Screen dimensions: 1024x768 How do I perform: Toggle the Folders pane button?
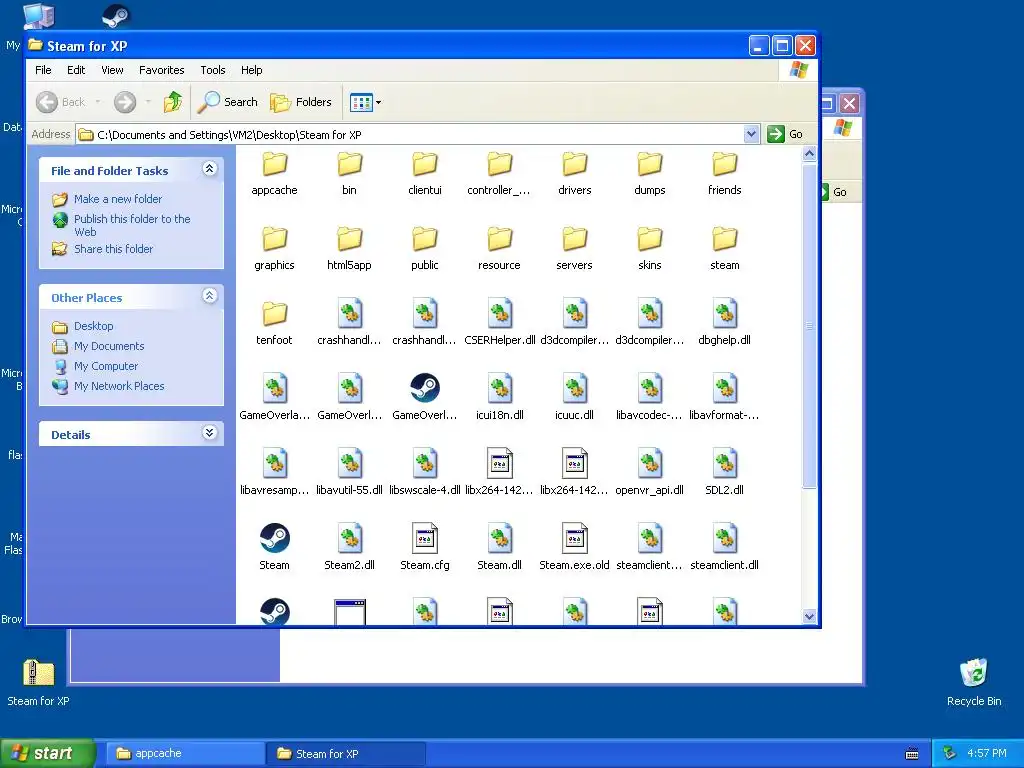(x=301, y=102)
